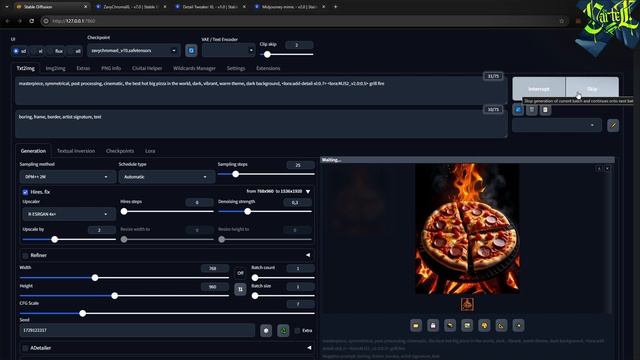
Task: Open the Checkpoint dropdown
Action: point(133,51)
